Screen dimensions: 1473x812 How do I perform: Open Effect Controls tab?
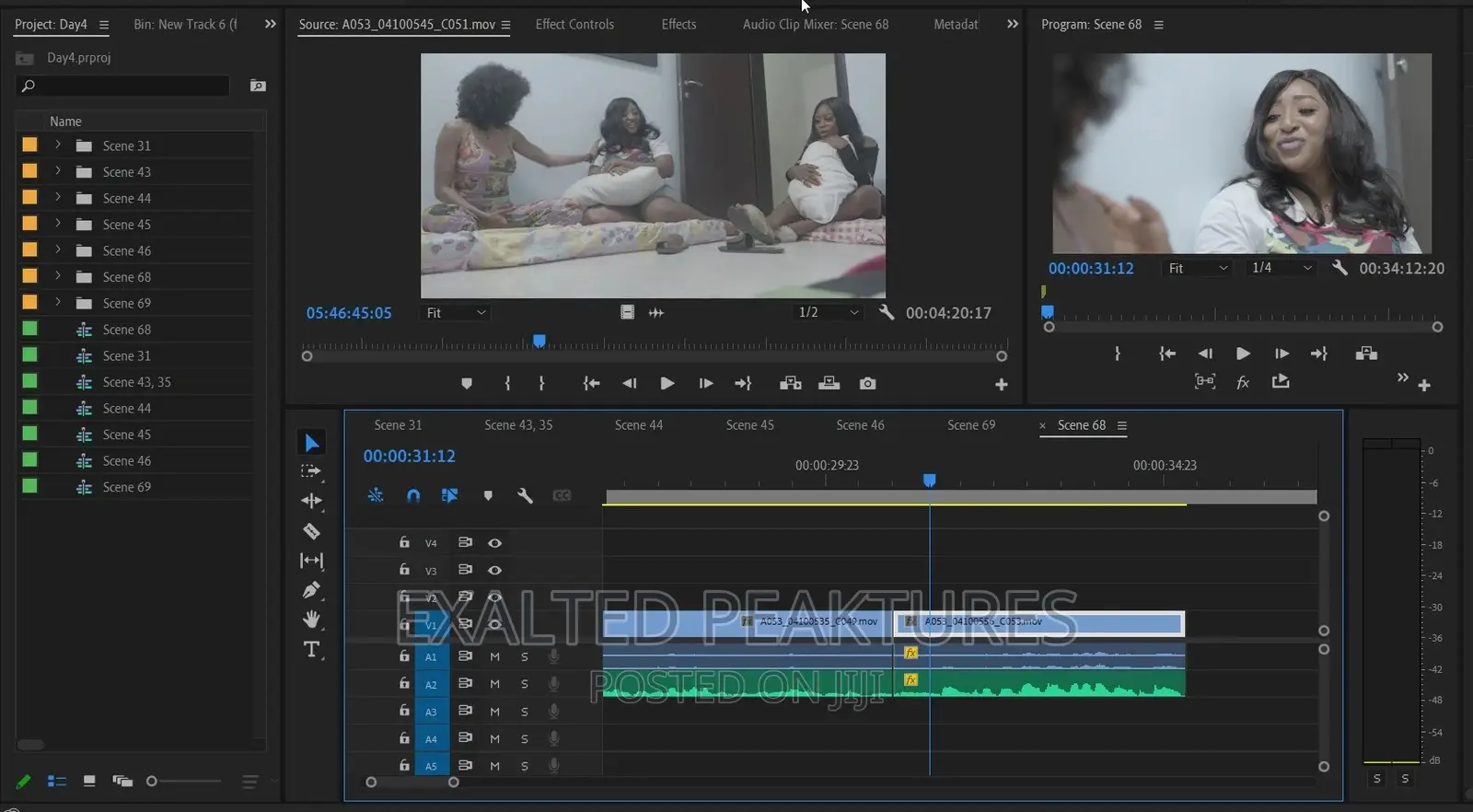574,24
